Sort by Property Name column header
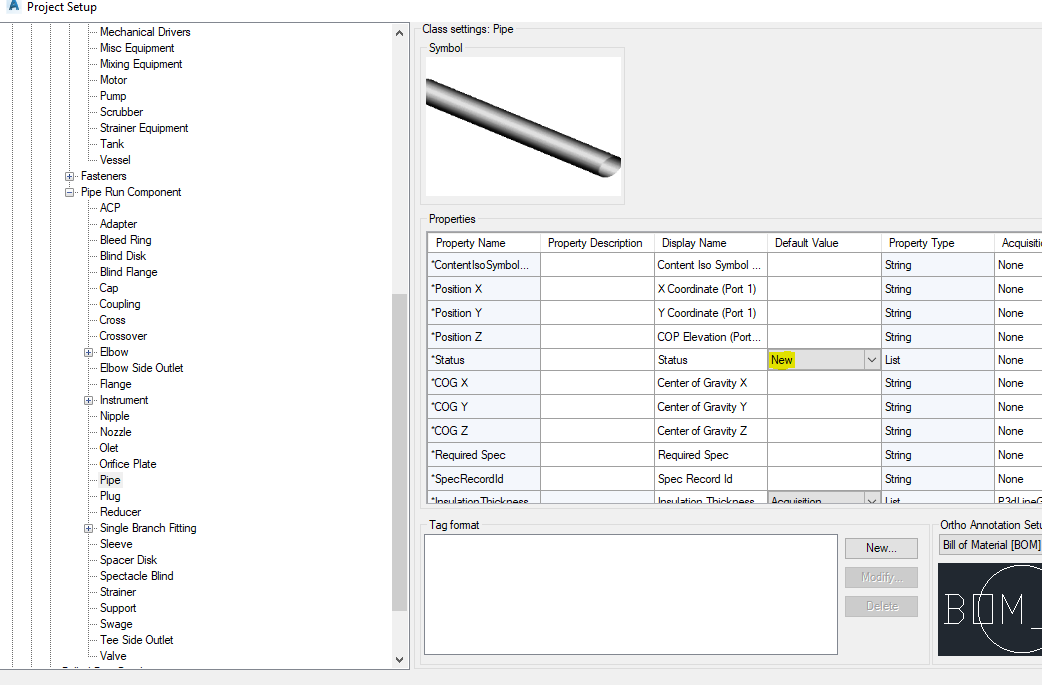The image size is (1042, 685). click(x=484, y=243)
